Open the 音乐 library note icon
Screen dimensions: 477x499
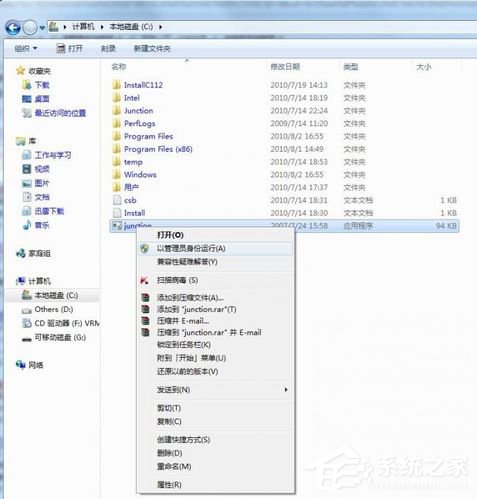[27, 225]
